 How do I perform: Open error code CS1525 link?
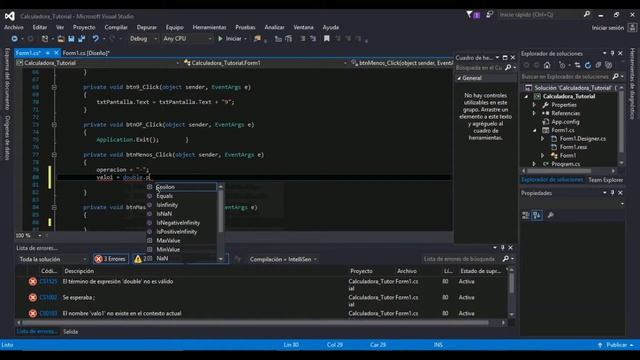tap(49, 282)
